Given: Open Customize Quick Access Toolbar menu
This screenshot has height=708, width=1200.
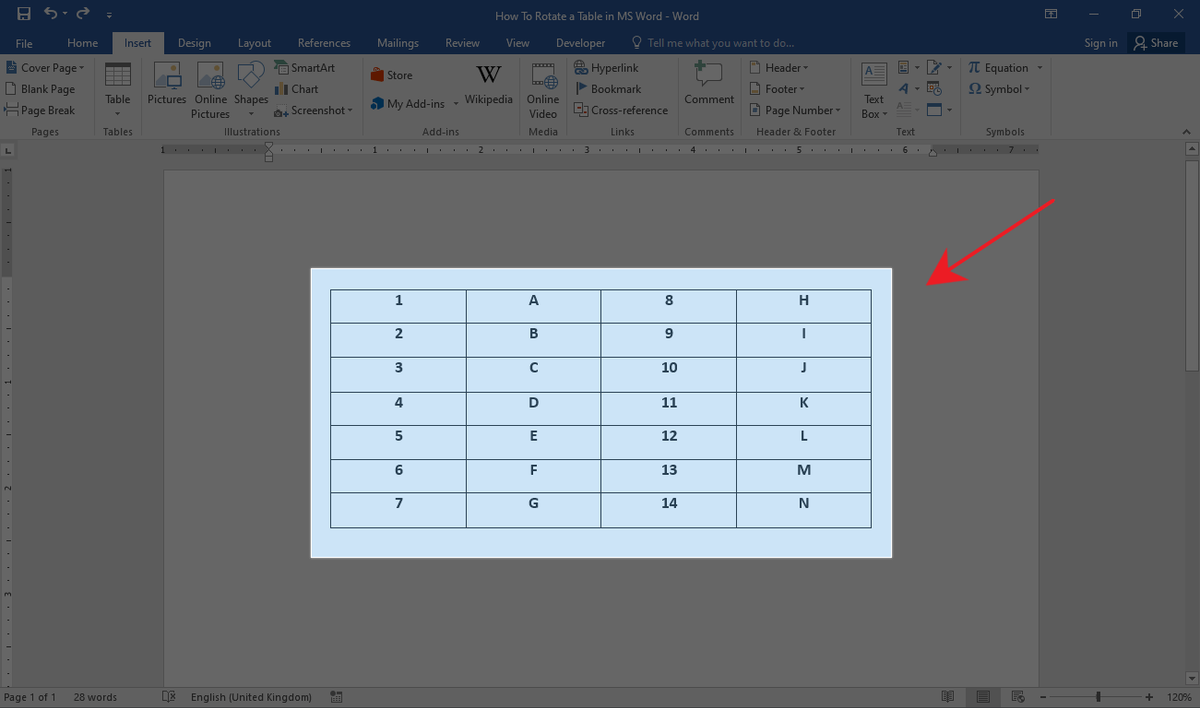Looking at the screenshot, I should 109,16.
